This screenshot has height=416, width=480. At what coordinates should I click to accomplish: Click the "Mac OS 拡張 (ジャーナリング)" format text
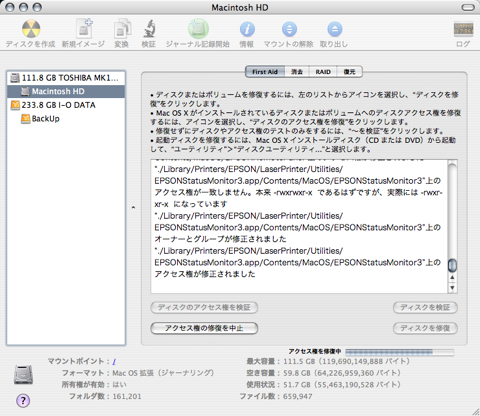(x=163, y=373)
